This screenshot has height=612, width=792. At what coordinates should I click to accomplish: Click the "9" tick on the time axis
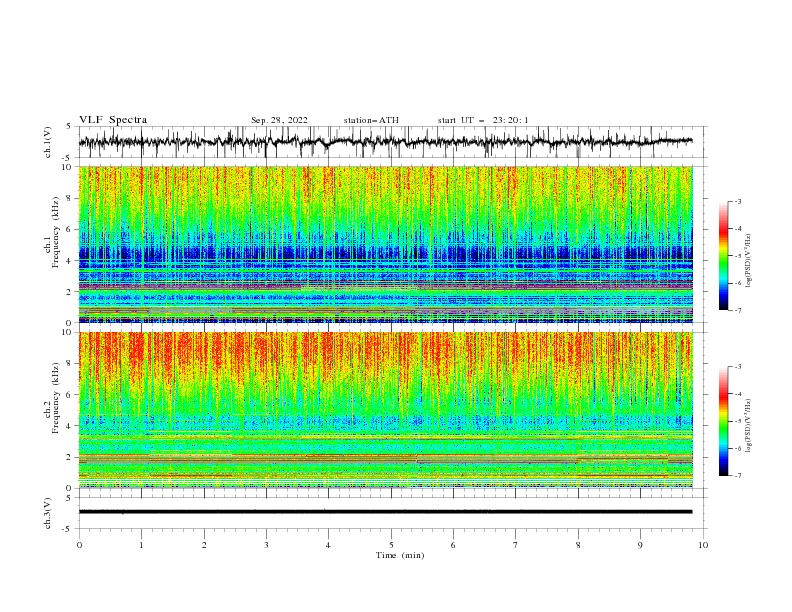pyautogui.click(x=640, y=545)
